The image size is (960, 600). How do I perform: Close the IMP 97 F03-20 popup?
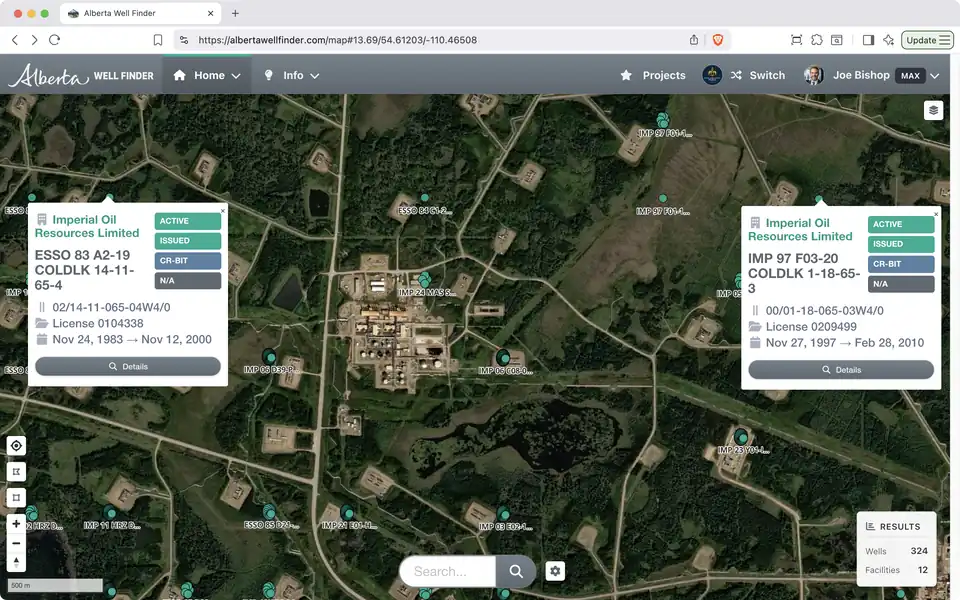coord(936,214)
